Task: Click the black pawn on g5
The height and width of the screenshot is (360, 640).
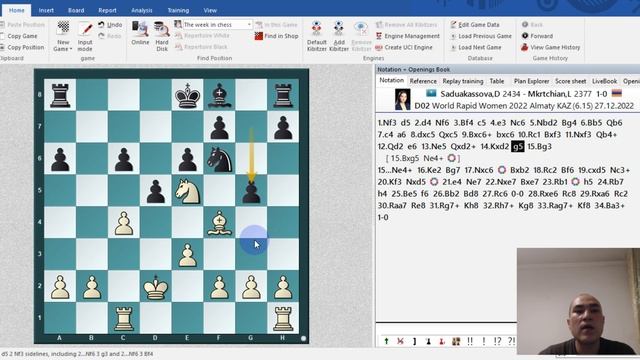Action: tap(251, 191)
